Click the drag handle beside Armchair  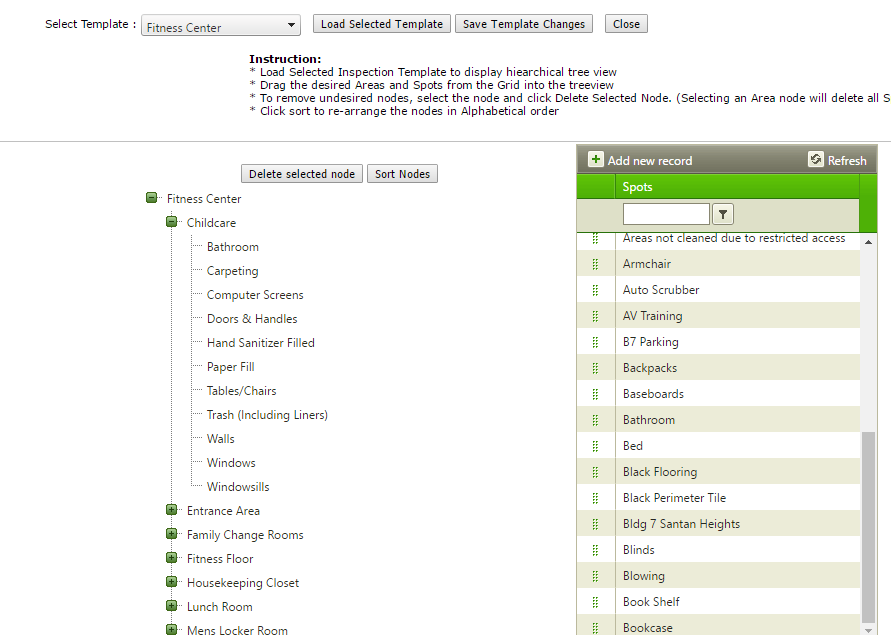pos(596,264)
